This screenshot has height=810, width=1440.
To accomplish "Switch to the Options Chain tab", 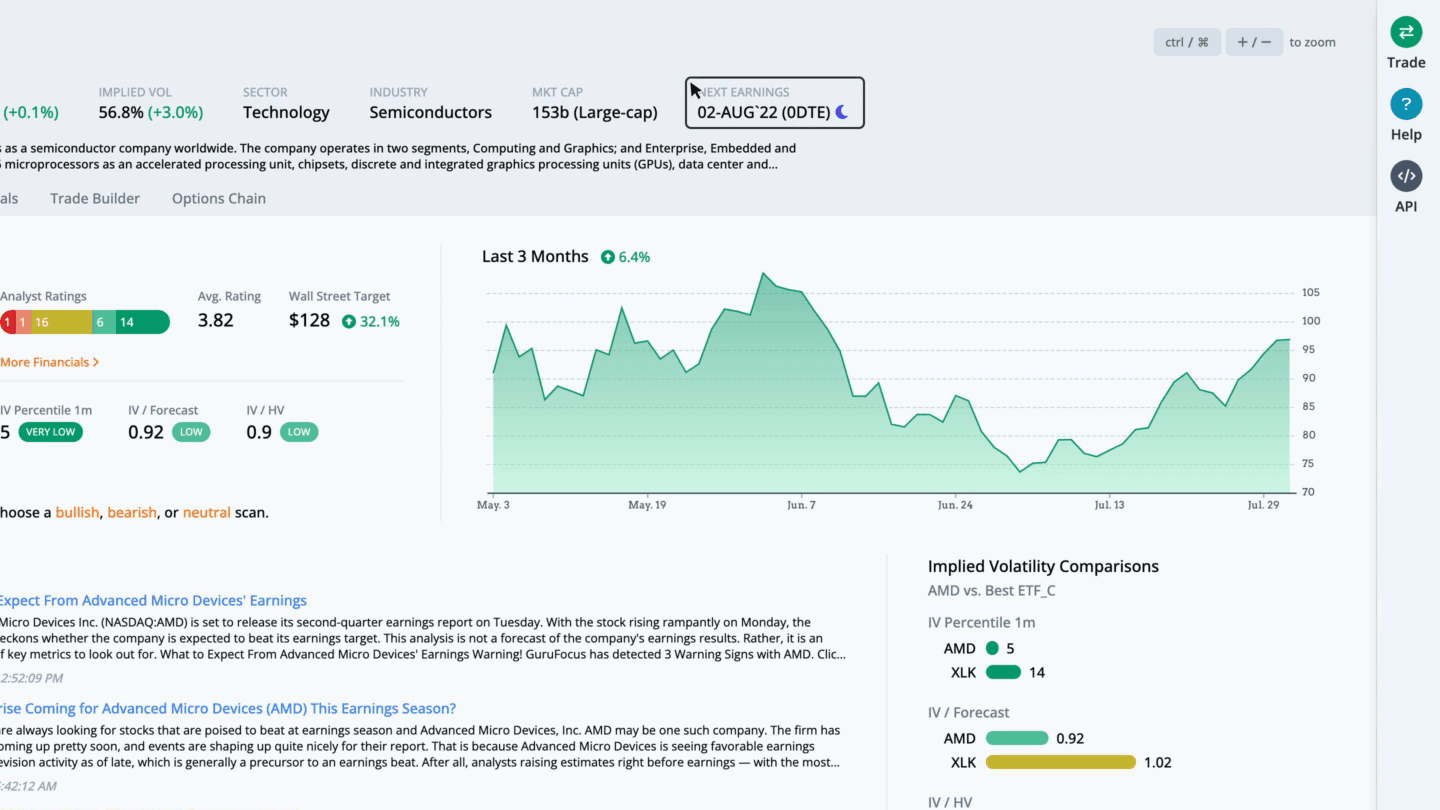I will pyautogui.click(x=219, y=198).
